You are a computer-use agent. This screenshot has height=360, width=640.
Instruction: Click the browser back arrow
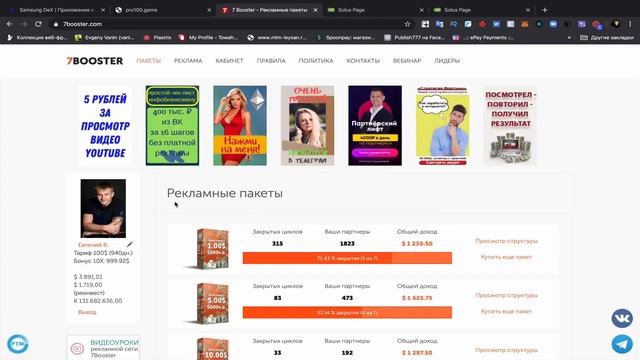[x=9, y=24]
